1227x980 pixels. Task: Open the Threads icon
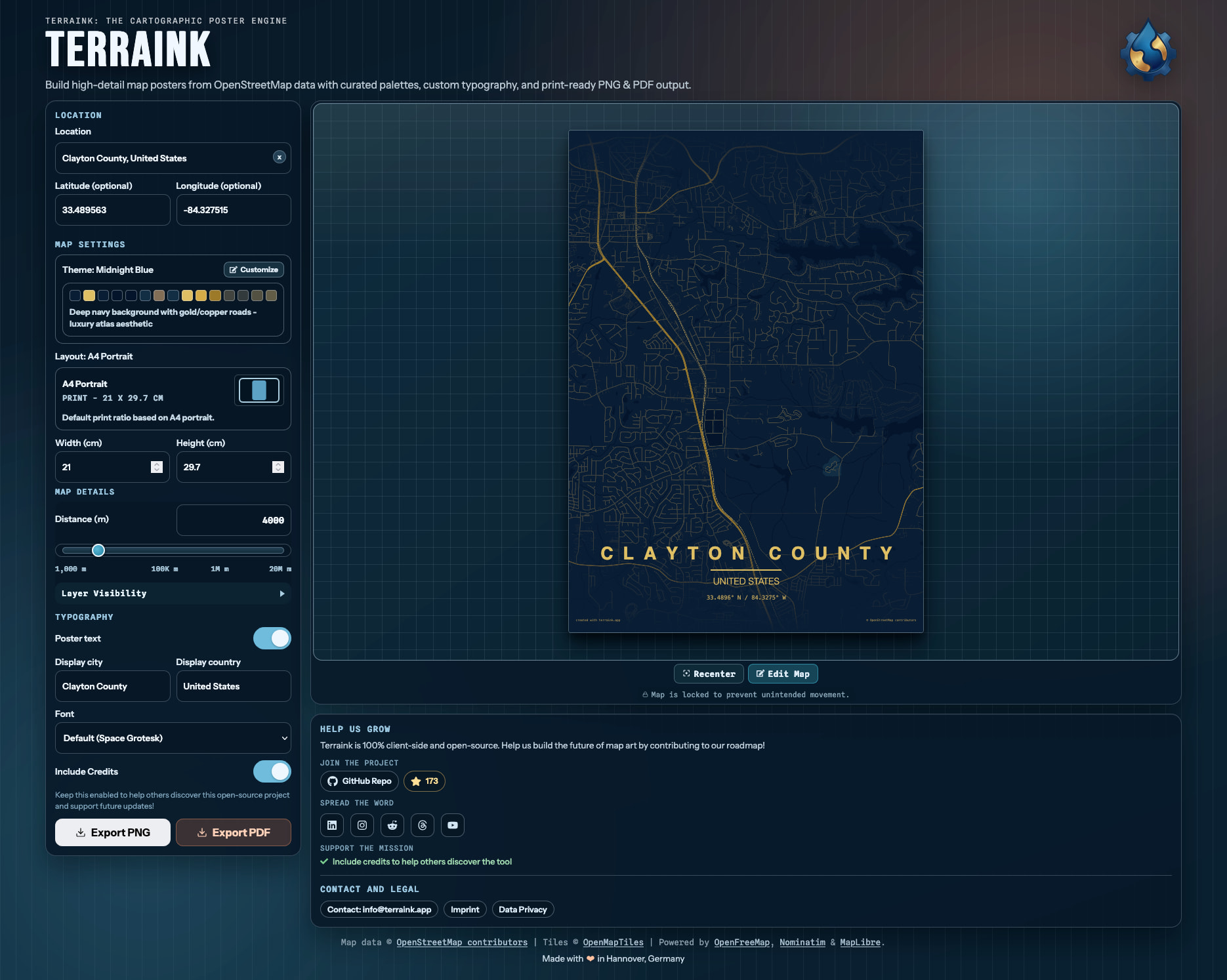point(423,825)
